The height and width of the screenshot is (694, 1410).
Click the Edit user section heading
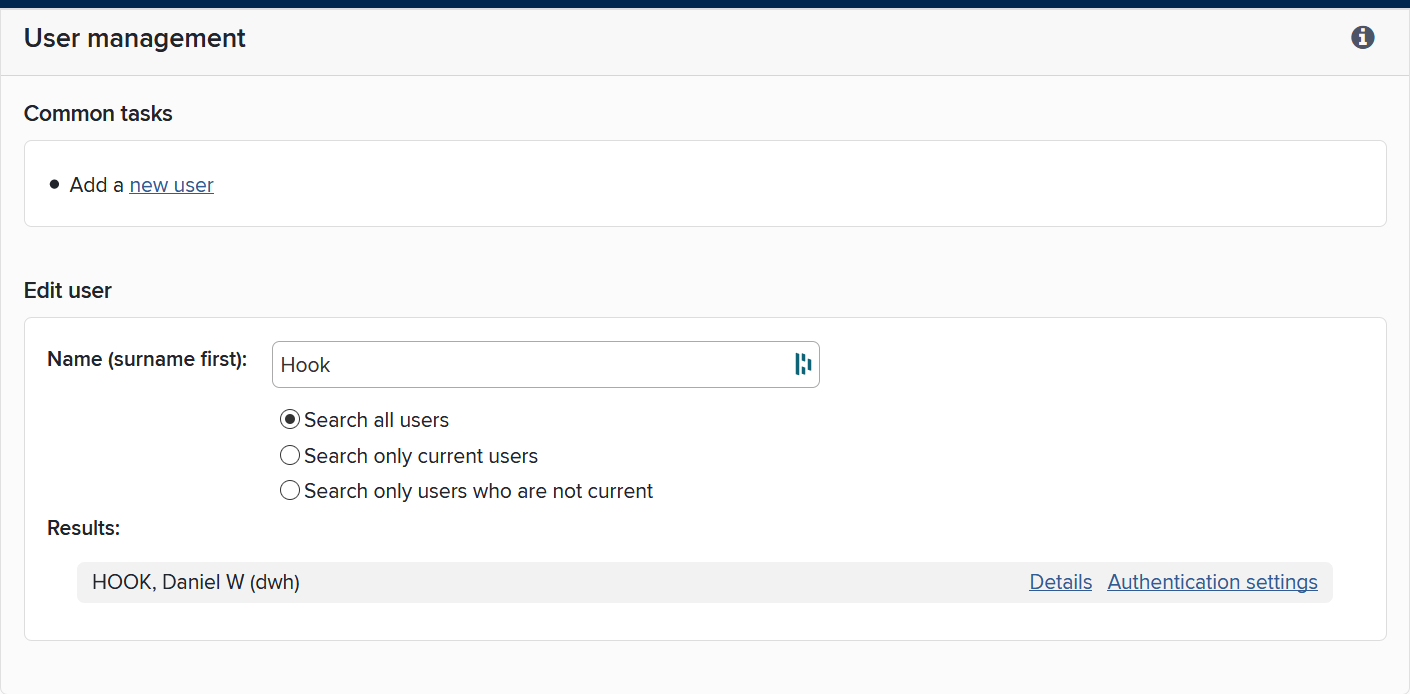point(68,291)
